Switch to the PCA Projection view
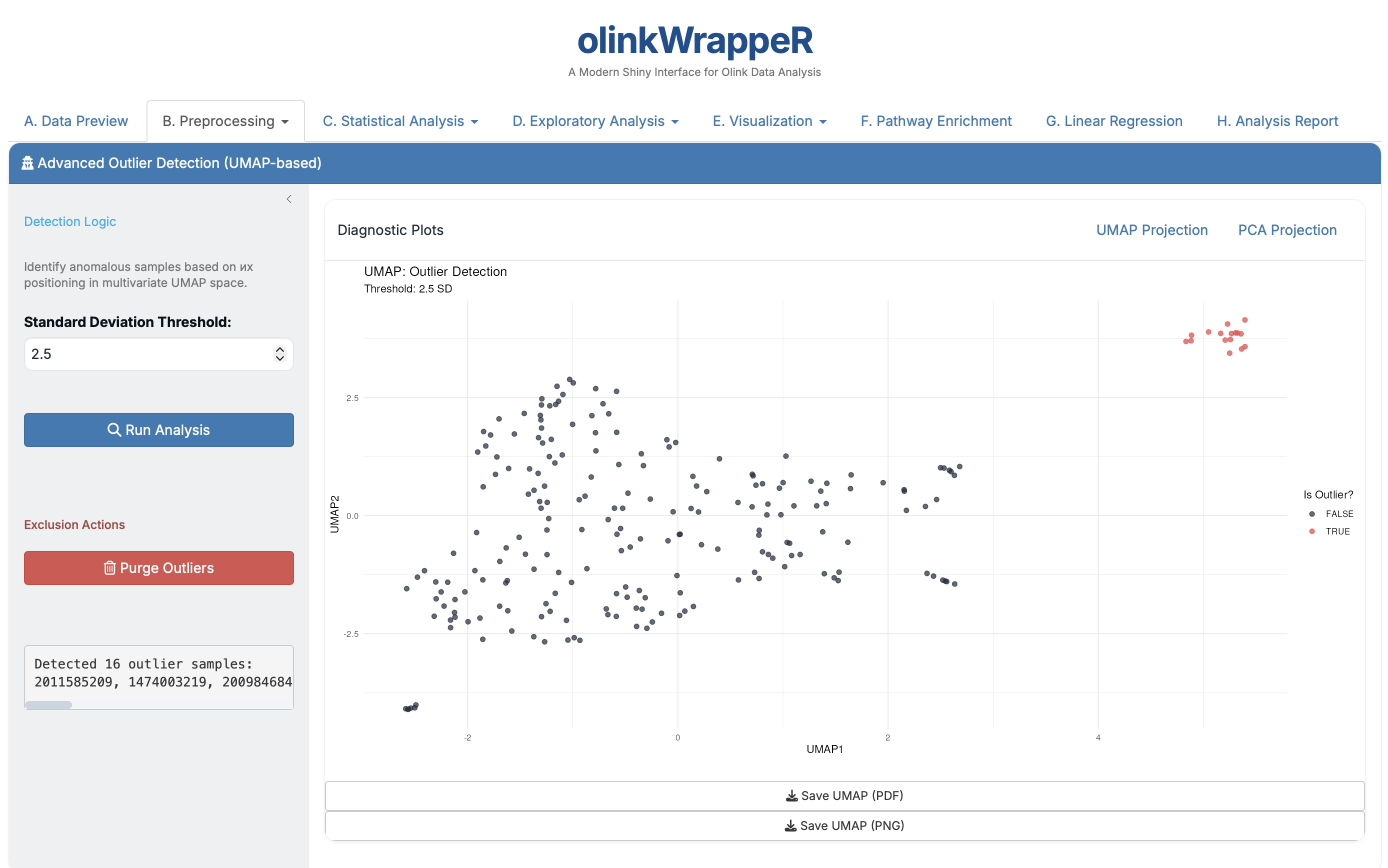Screen dimensions: 1388x868 (1287, 229)
